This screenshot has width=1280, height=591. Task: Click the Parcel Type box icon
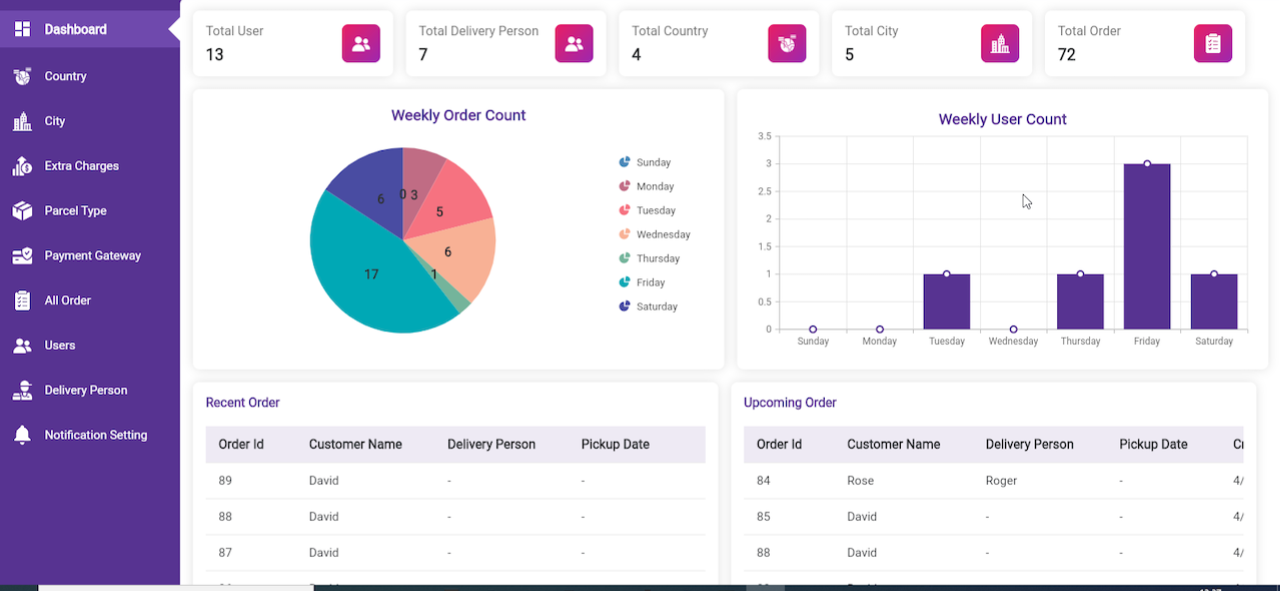[x=22, y=211]
